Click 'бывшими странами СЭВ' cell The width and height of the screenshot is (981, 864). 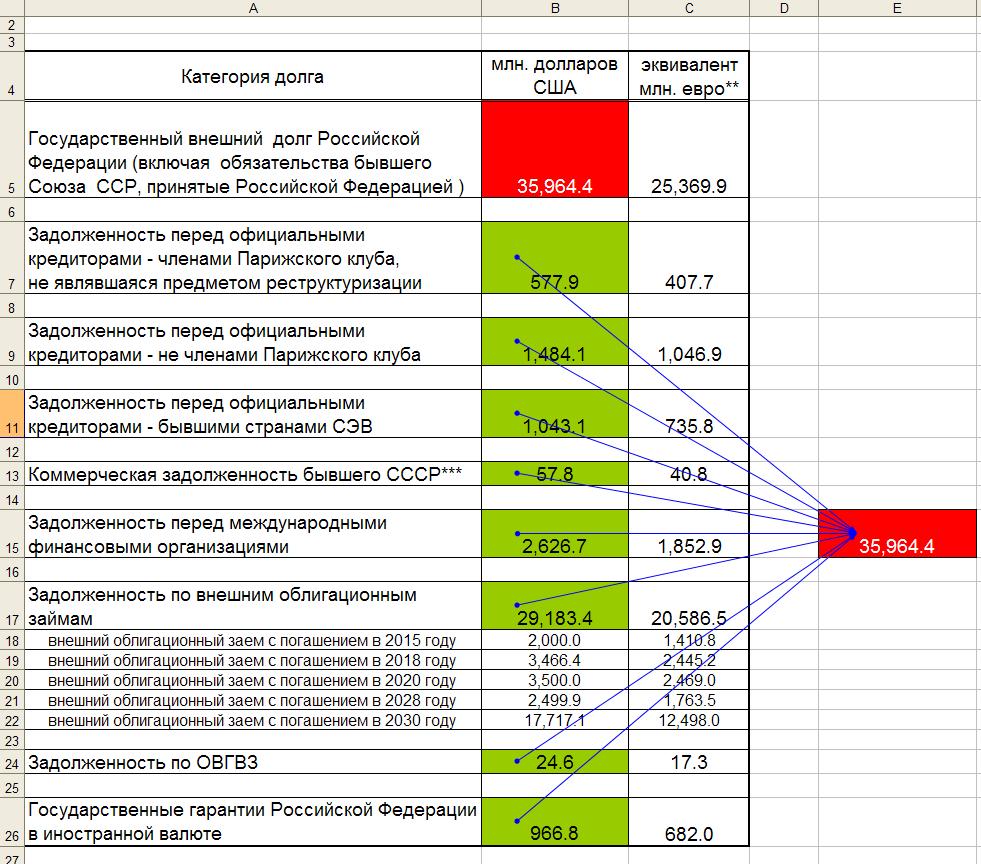[253, 414]
